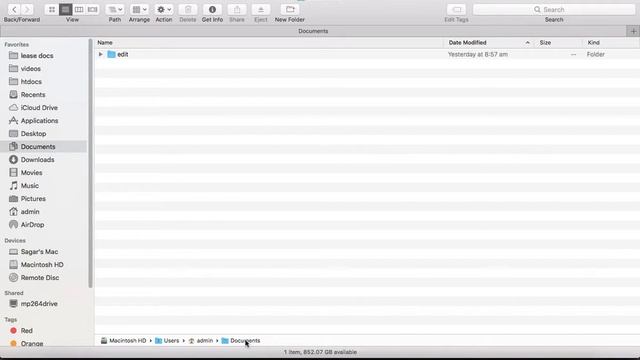Viewport: 640px width, 360px height.
Task: Click the Devices section heading
Action: [15, 241]
